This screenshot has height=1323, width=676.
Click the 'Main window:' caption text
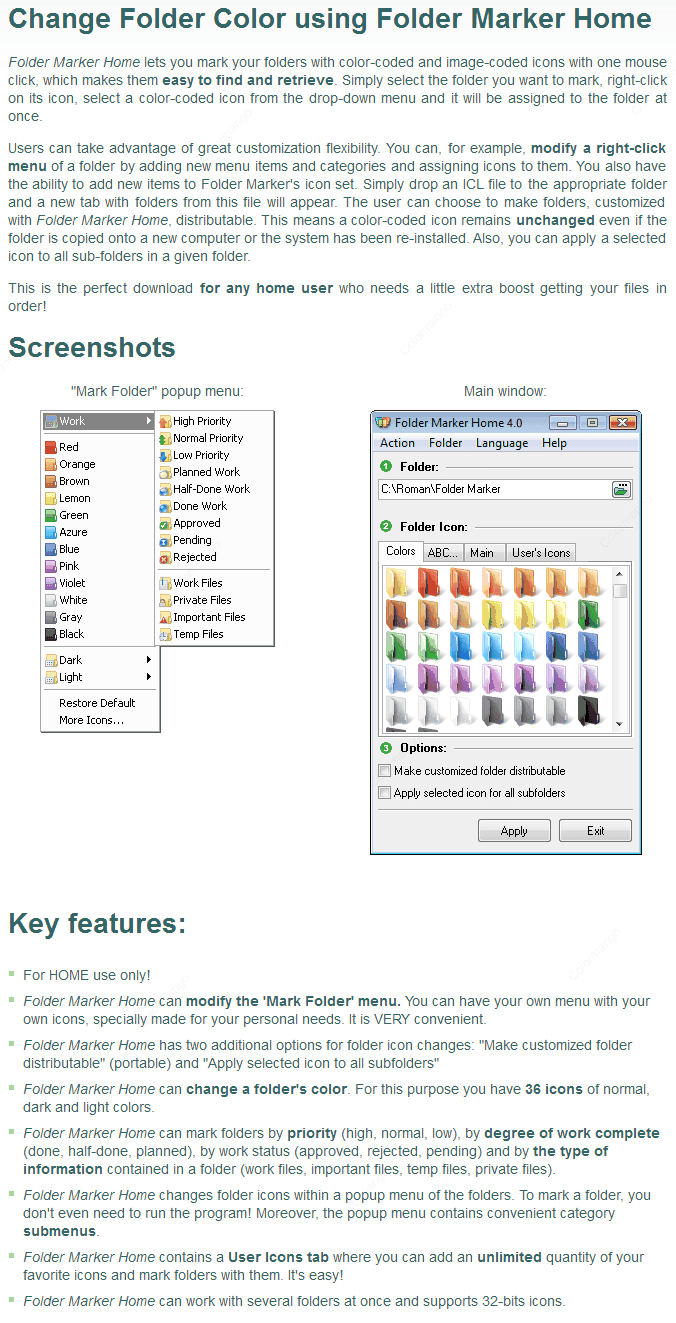click(505, 391)
